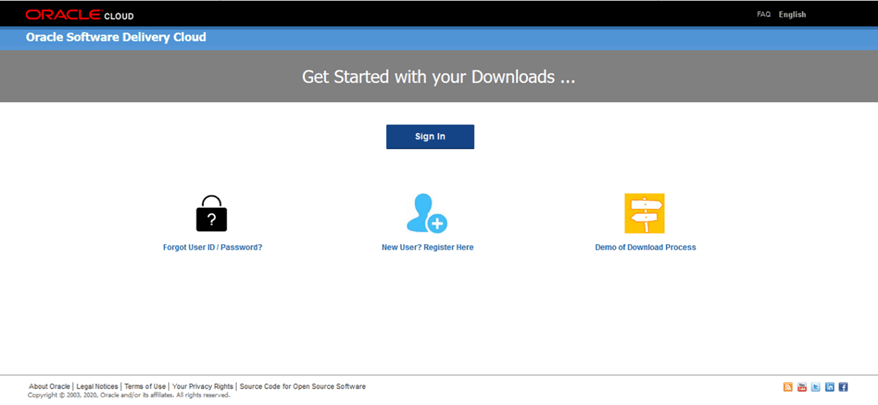This screenshot has height=405, width=878.
Task: Click the Get Started with your Downloads heading
Action: 438,77
